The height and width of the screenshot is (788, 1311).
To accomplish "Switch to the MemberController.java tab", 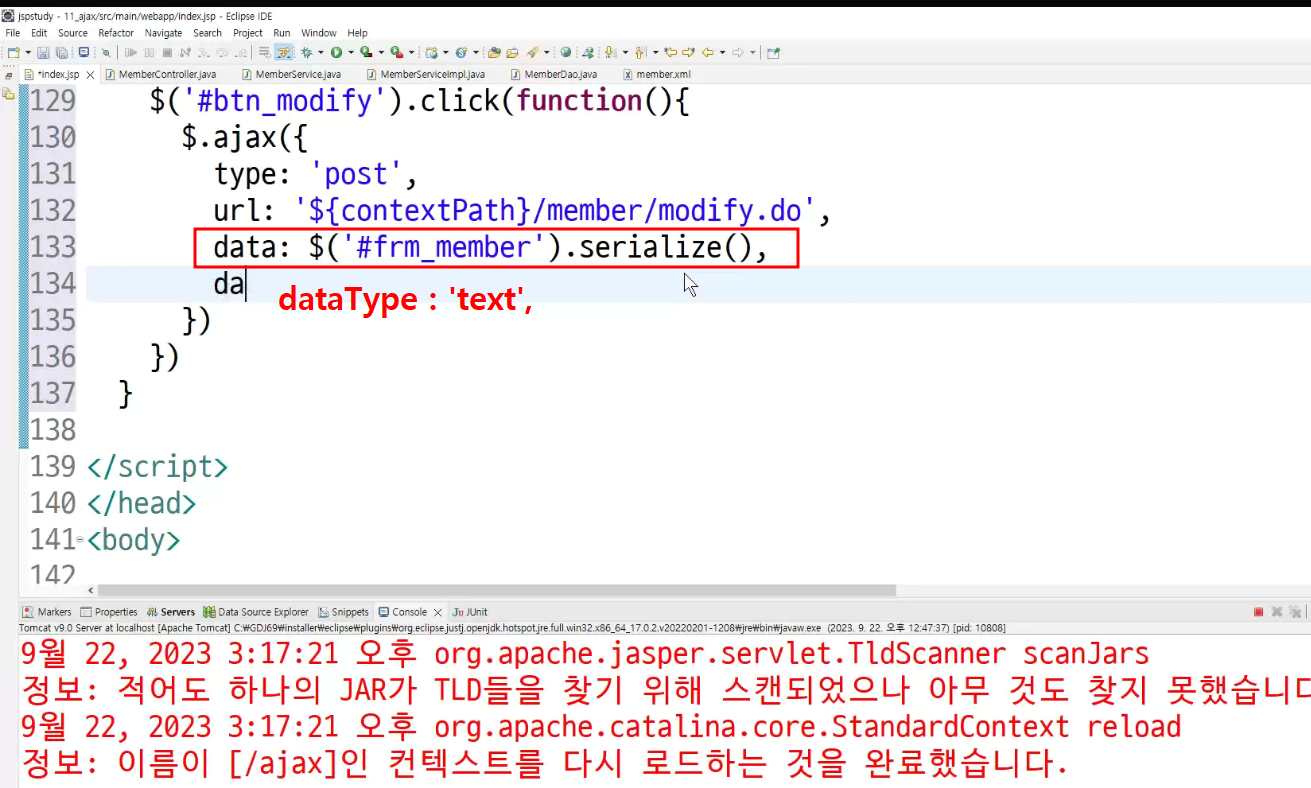I will (160, 74).
